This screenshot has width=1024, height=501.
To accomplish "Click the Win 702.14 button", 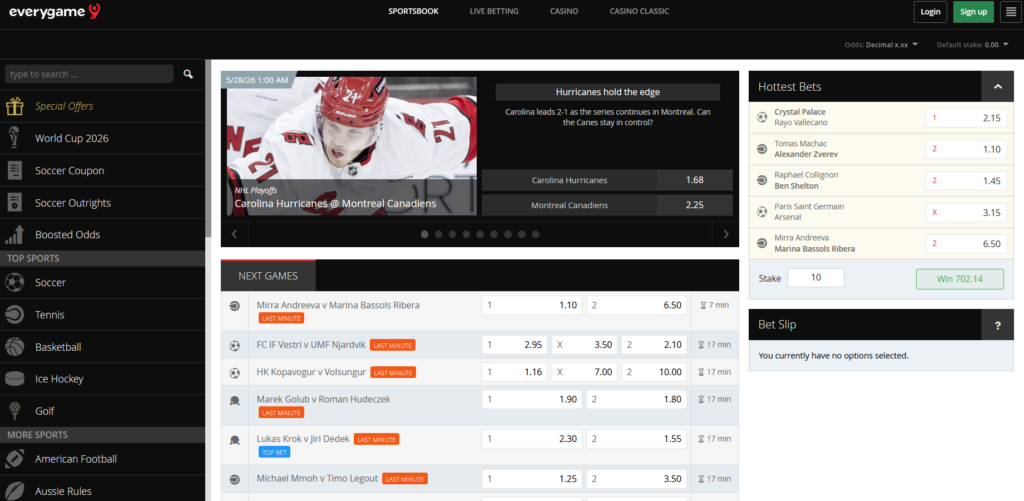I will 960,278.
